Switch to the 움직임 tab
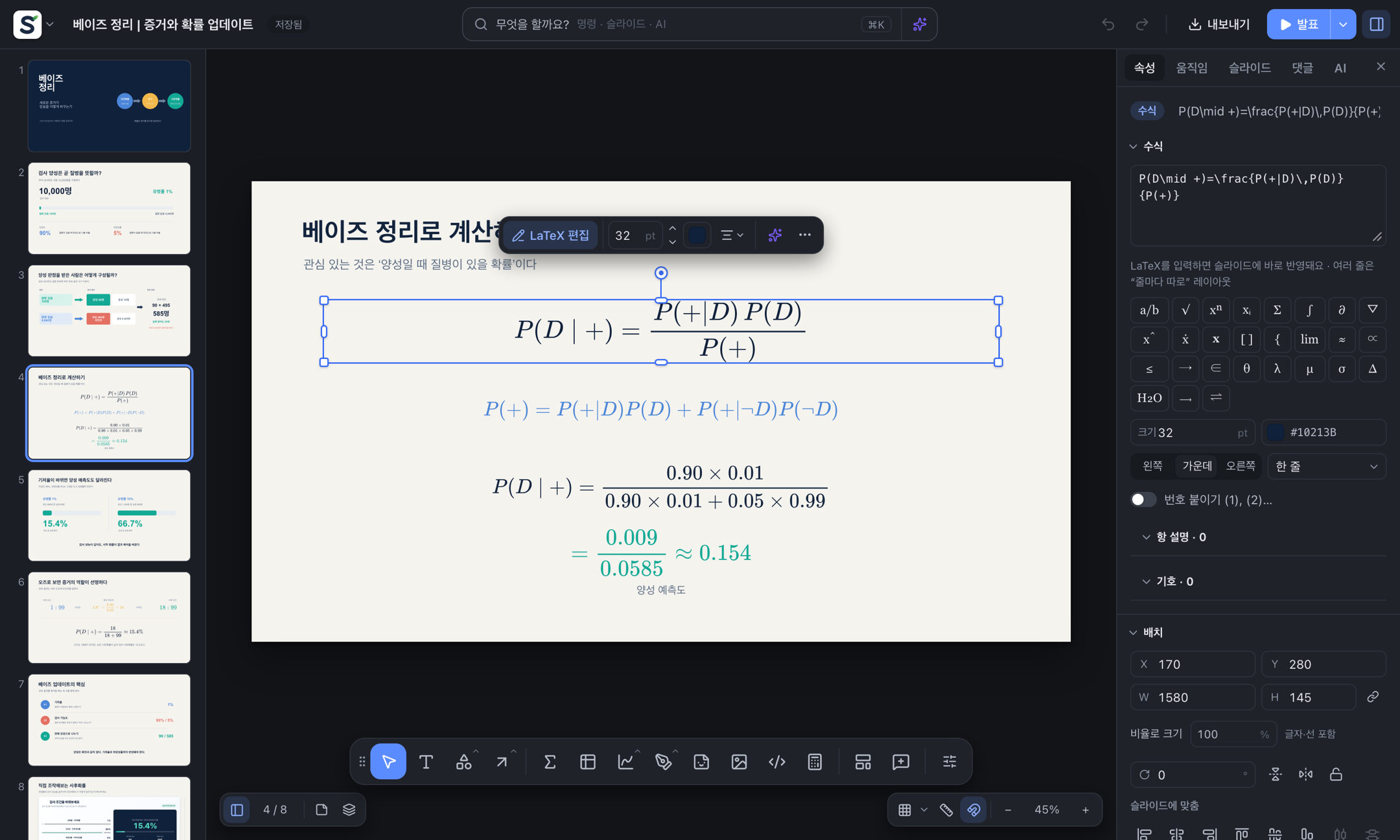The height and width of the screenshot is (840, 1400). pos(1191,67)
